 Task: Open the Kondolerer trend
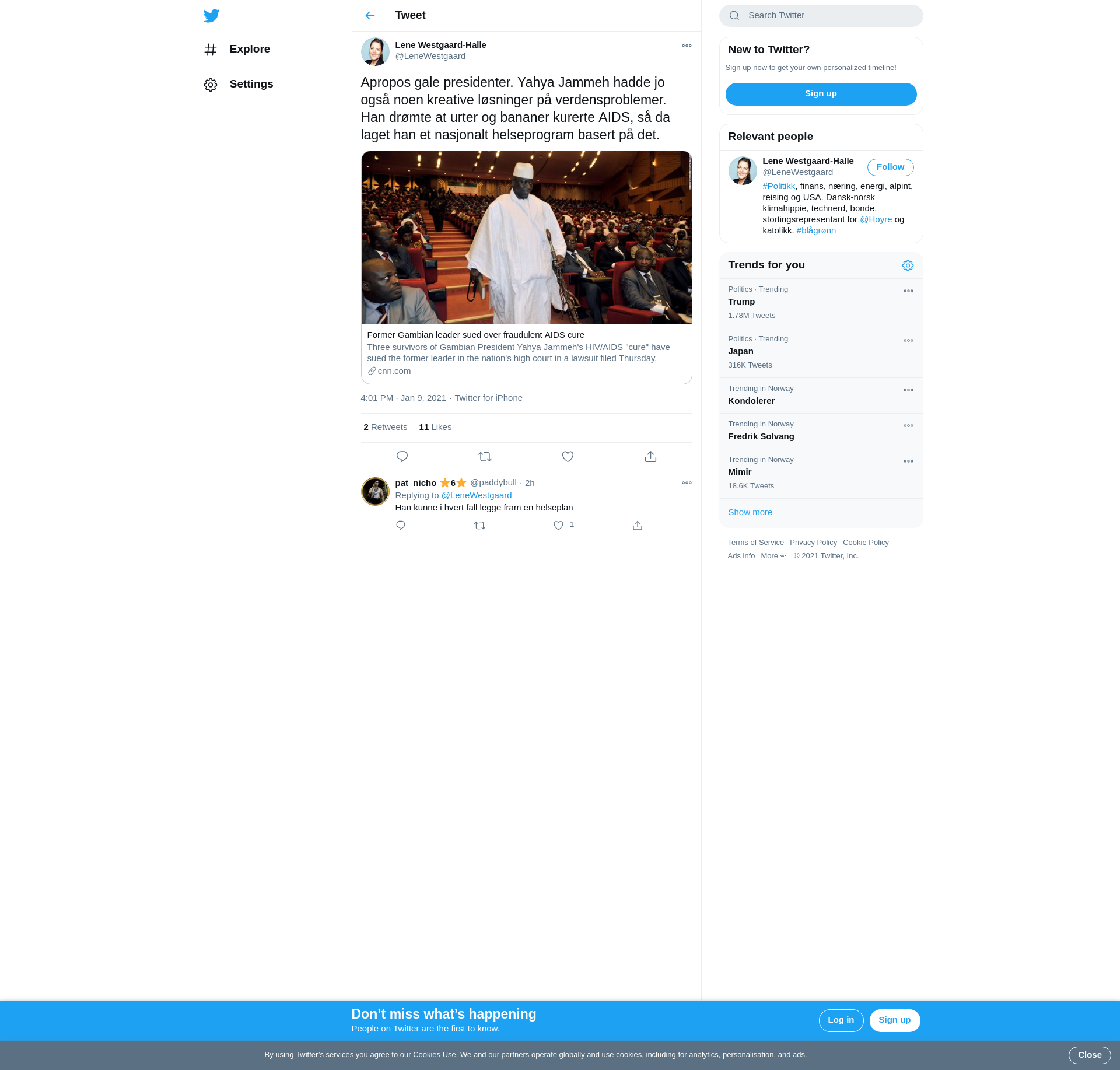click(821, 396)
